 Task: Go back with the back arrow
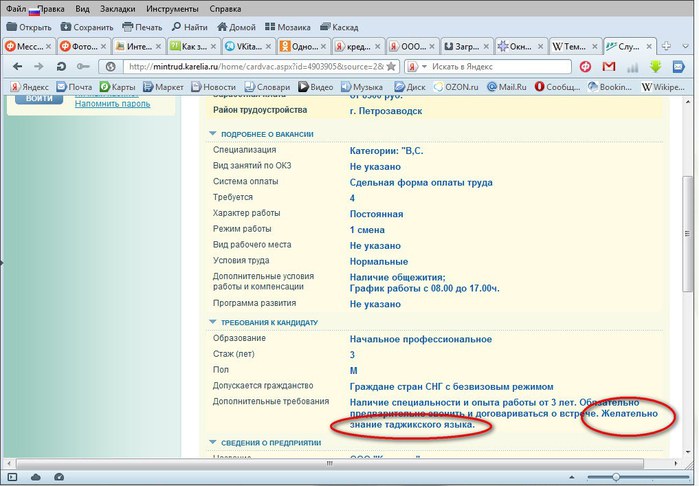tap(17, 66)
